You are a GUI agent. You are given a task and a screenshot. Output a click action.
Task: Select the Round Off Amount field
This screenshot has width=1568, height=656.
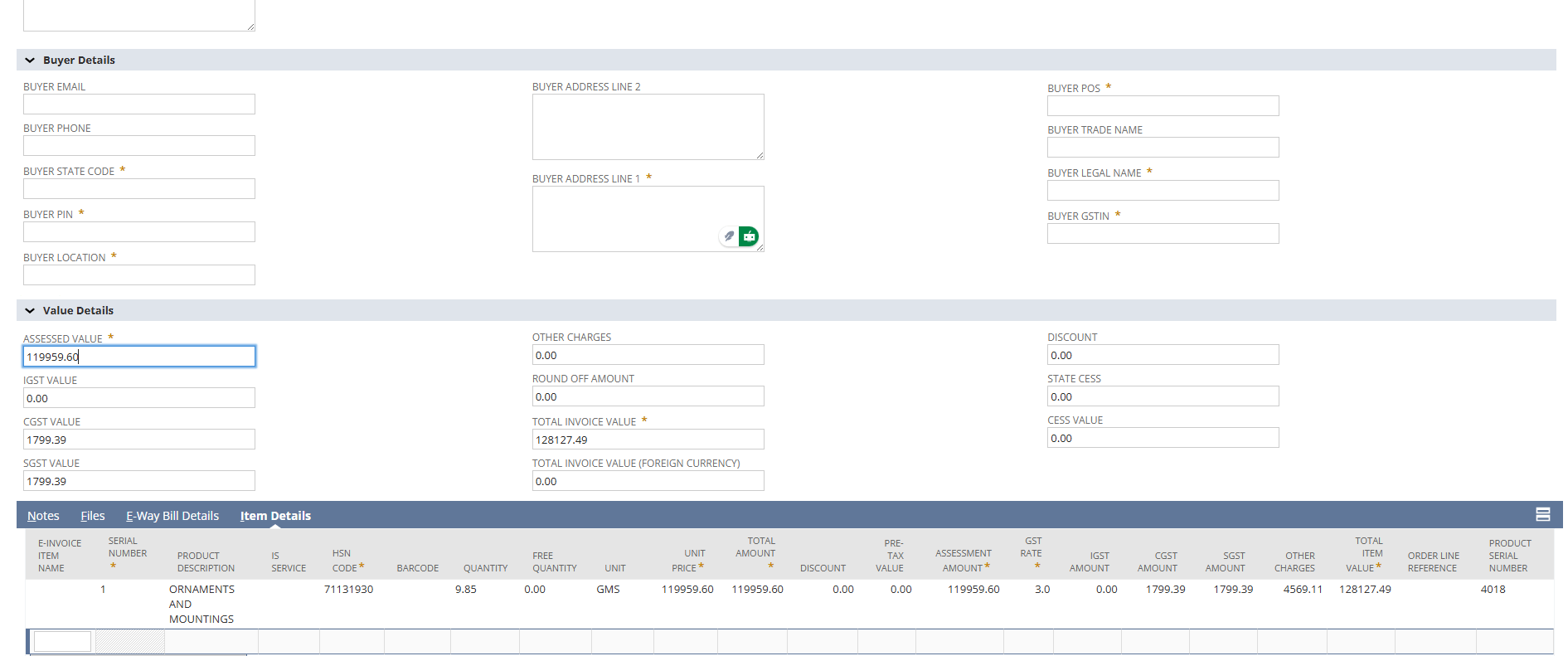tap(648, 396)
